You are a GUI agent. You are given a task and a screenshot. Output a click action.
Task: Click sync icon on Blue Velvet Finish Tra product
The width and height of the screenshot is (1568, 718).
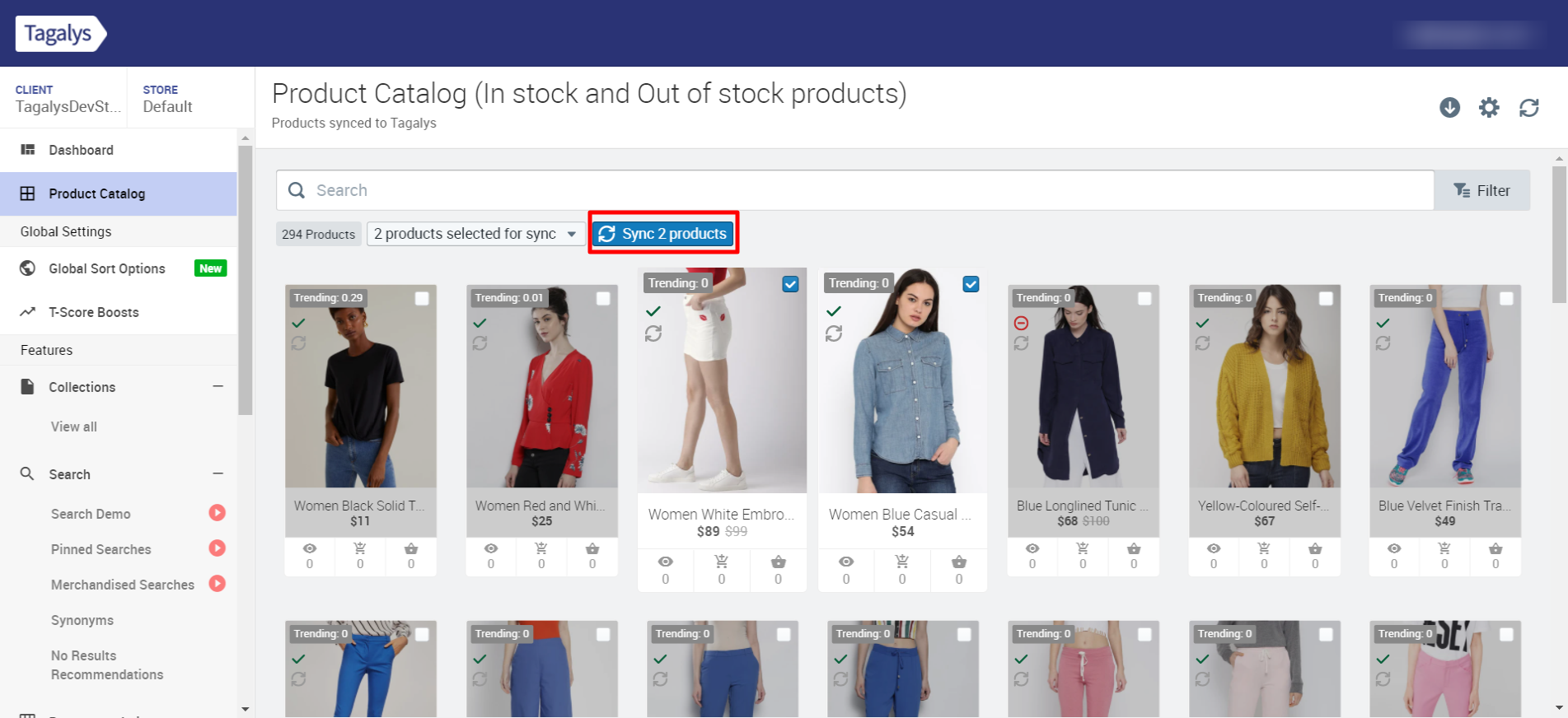tap(1383, 343)
